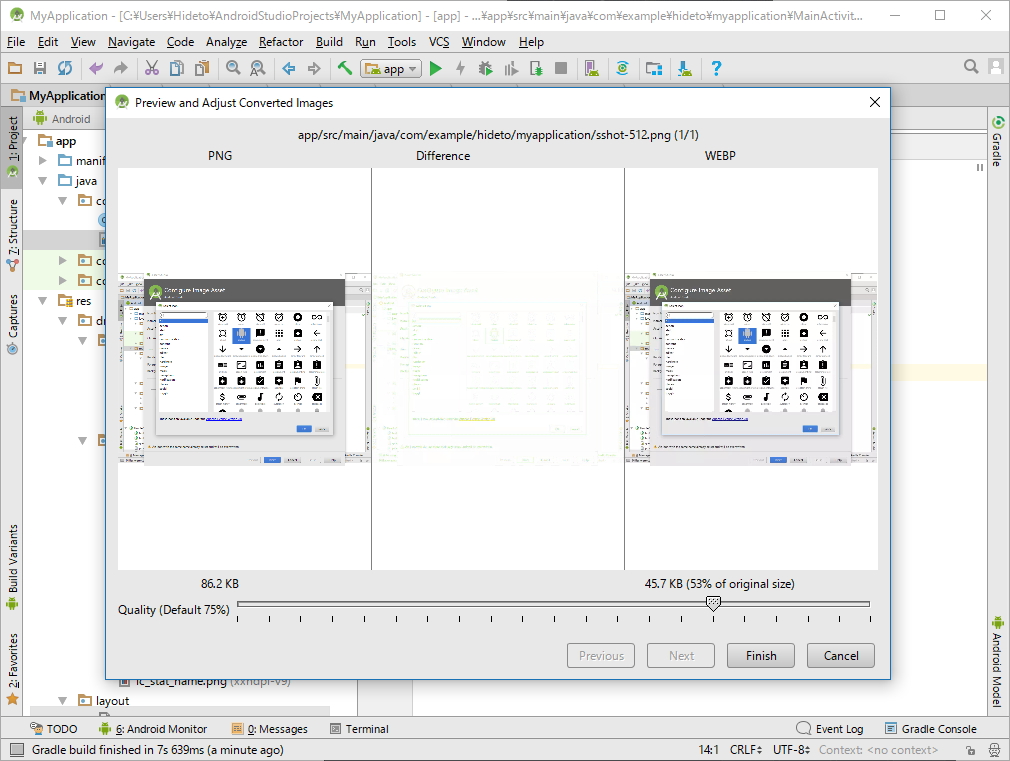Viewport: 1010px width, 761px height.
Task: Toggle the Captures tool window
Action: coord(12,324)
